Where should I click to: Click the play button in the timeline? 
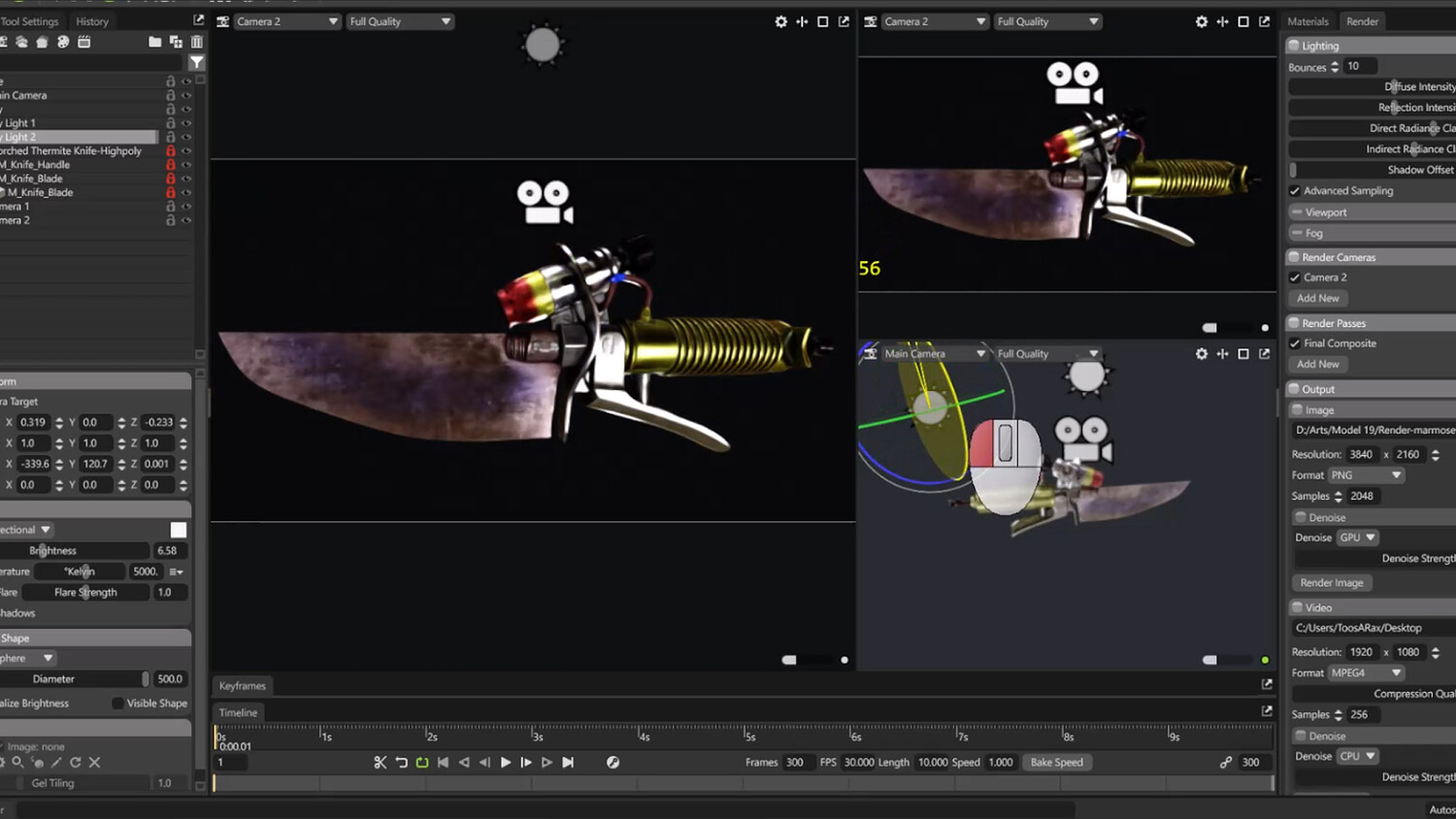[x=506, y=763]
